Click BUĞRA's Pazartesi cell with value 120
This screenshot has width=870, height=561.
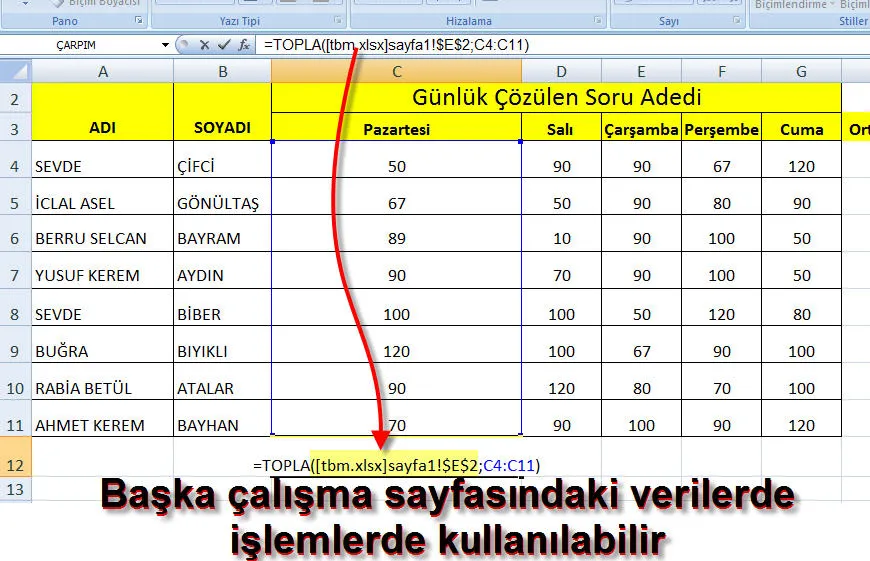click(396, 351)
